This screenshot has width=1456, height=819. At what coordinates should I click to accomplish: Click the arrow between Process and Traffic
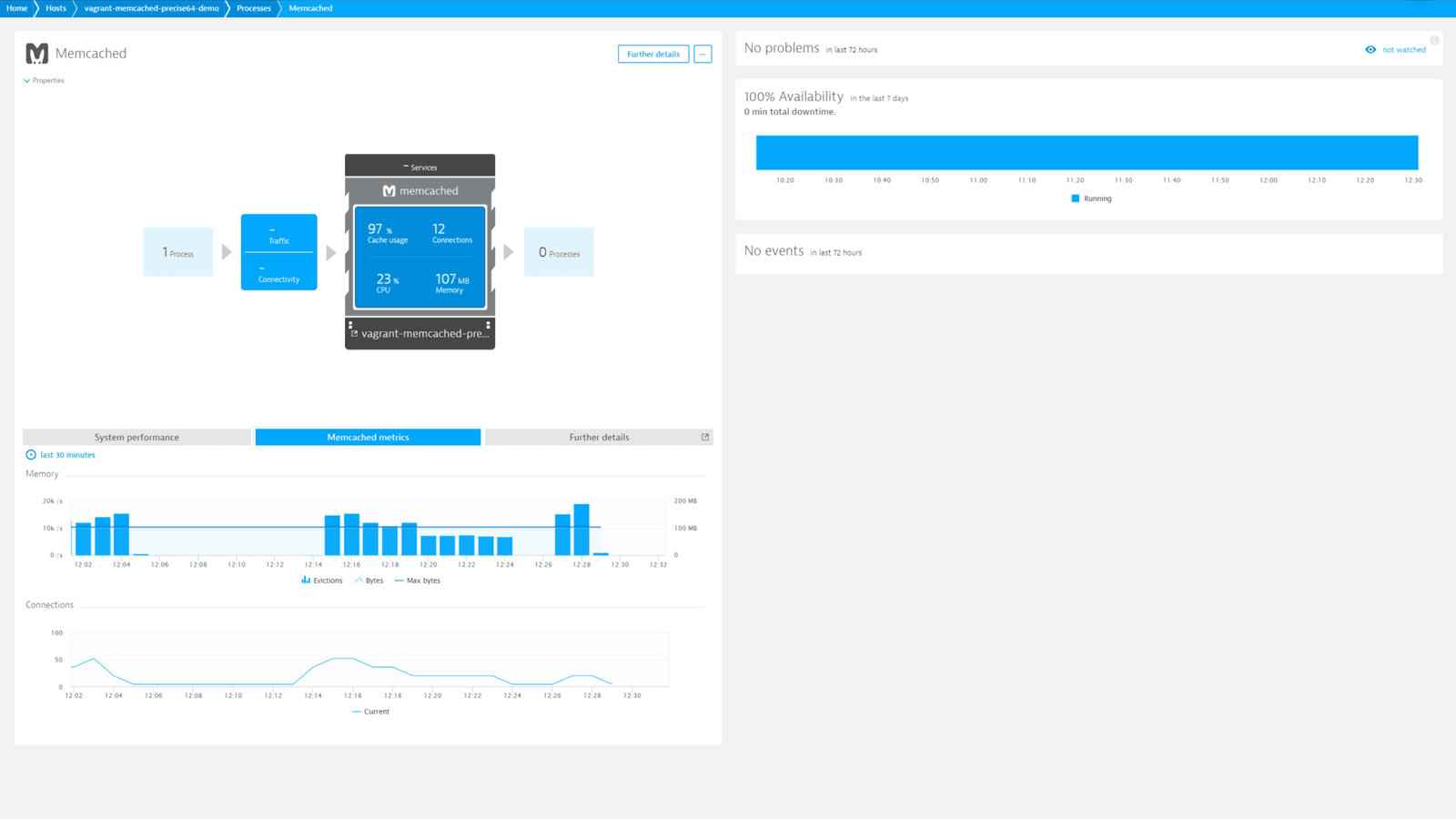click(x=227, y=252)
